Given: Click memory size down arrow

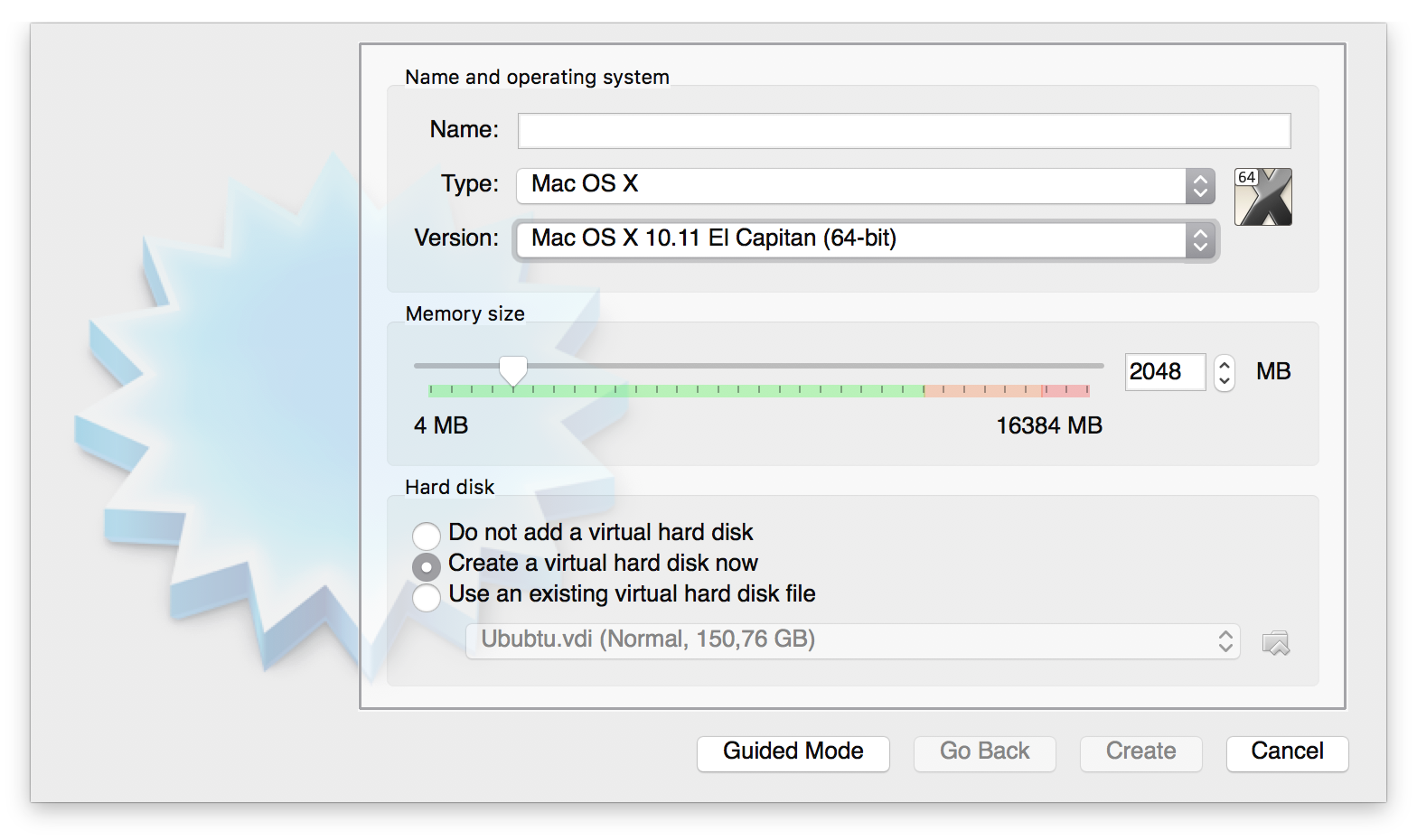Looking at the screenshot, I should (x=1225, y=380).
